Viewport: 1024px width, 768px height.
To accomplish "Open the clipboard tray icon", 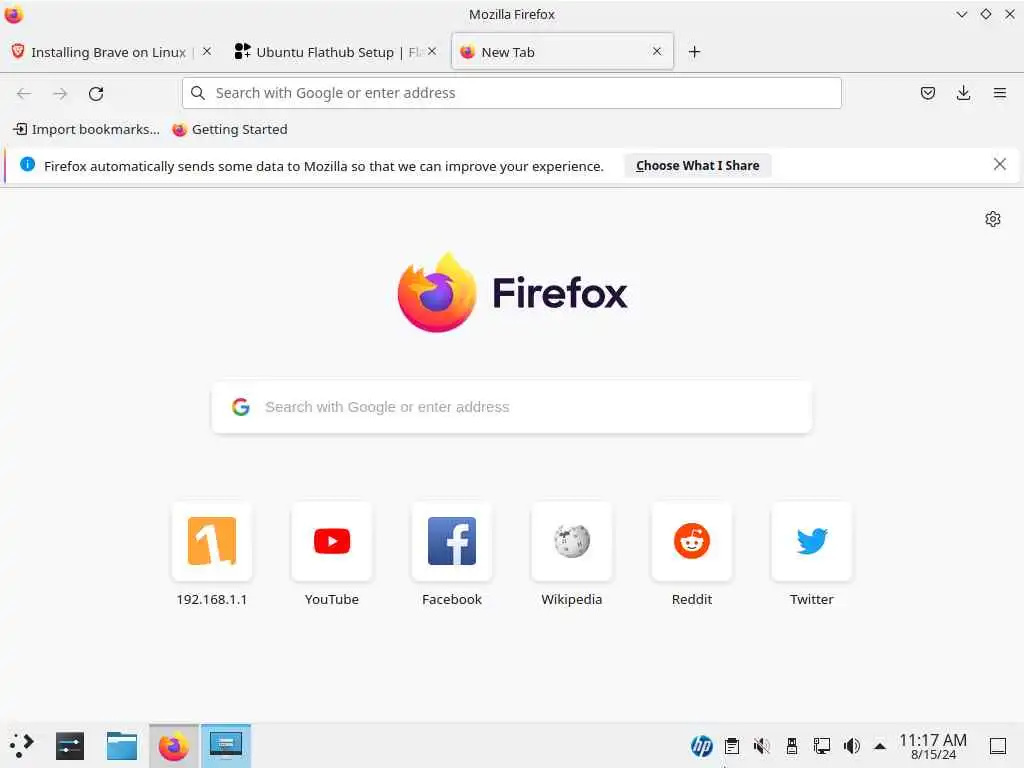I will coord(732,746).
